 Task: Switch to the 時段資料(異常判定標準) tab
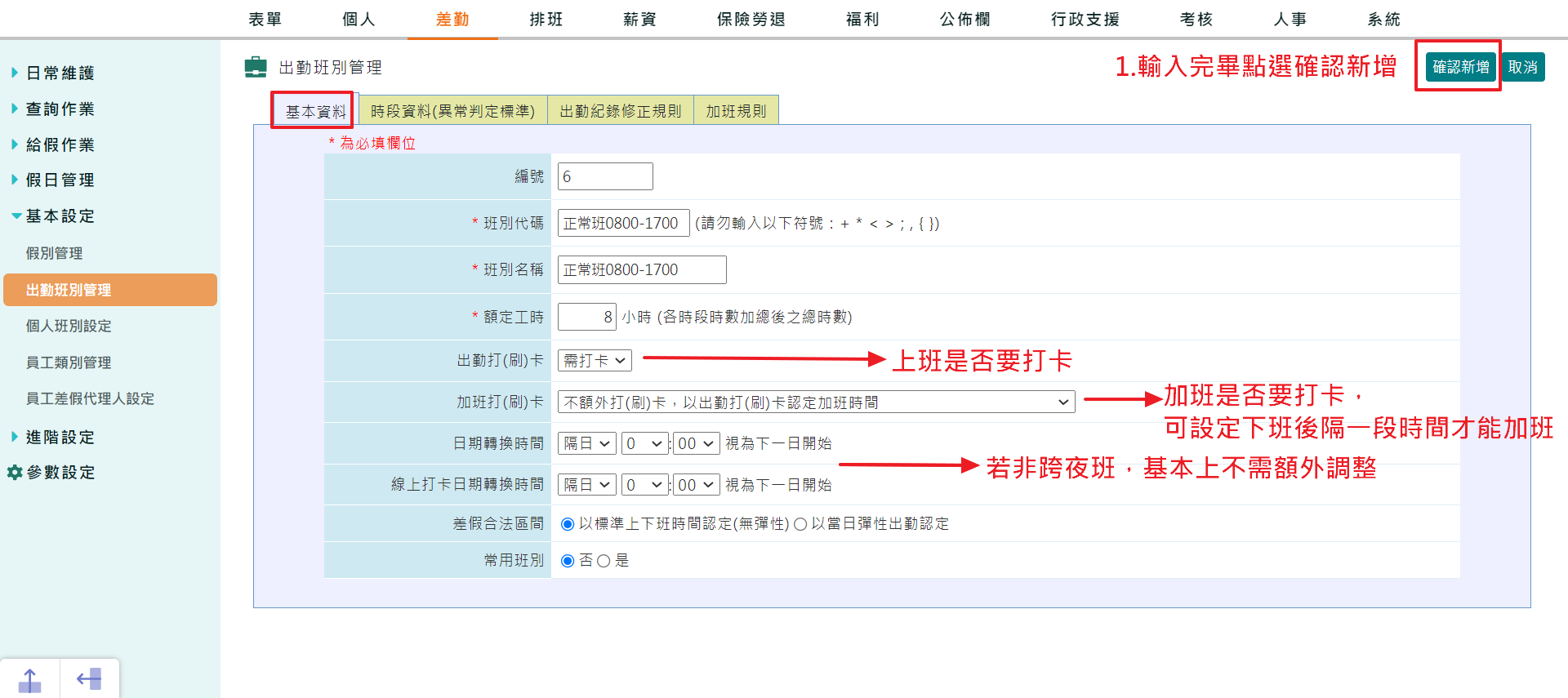click(453, 110)
